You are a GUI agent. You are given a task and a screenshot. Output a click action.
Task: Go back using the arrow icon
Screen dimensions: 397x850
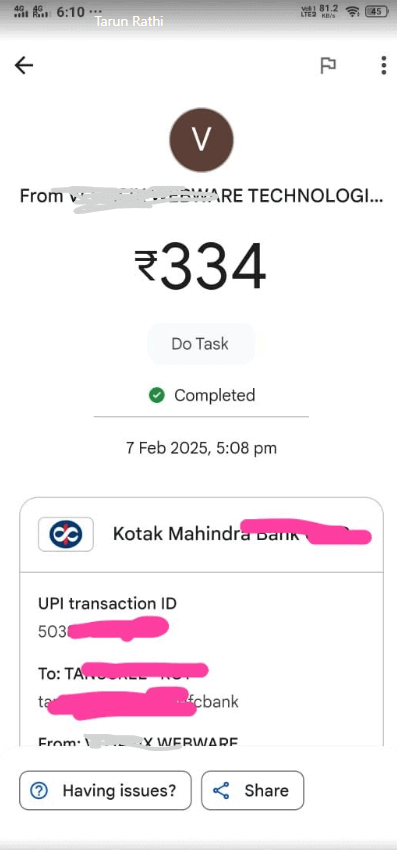[x=23, y=66]
